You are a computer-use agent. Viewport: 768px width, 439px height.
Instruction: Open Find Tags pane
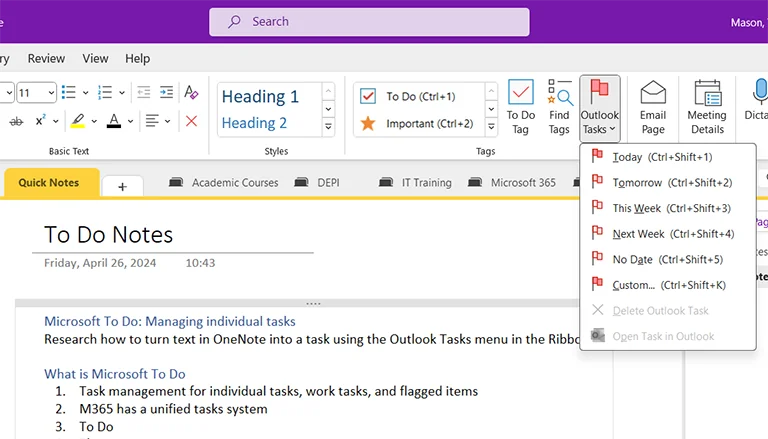click(559, 107)
